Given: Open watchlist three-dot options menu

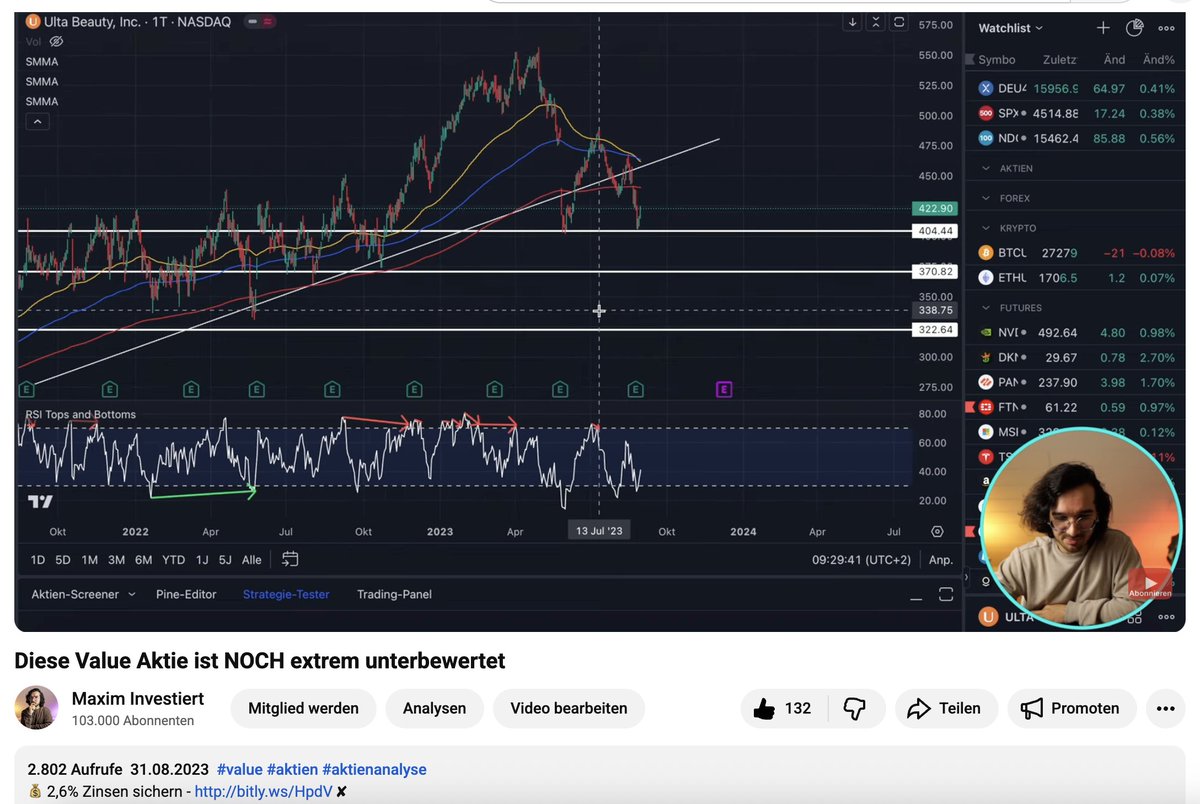Looking at the screenshot, I should click(x=1165, y=28).
